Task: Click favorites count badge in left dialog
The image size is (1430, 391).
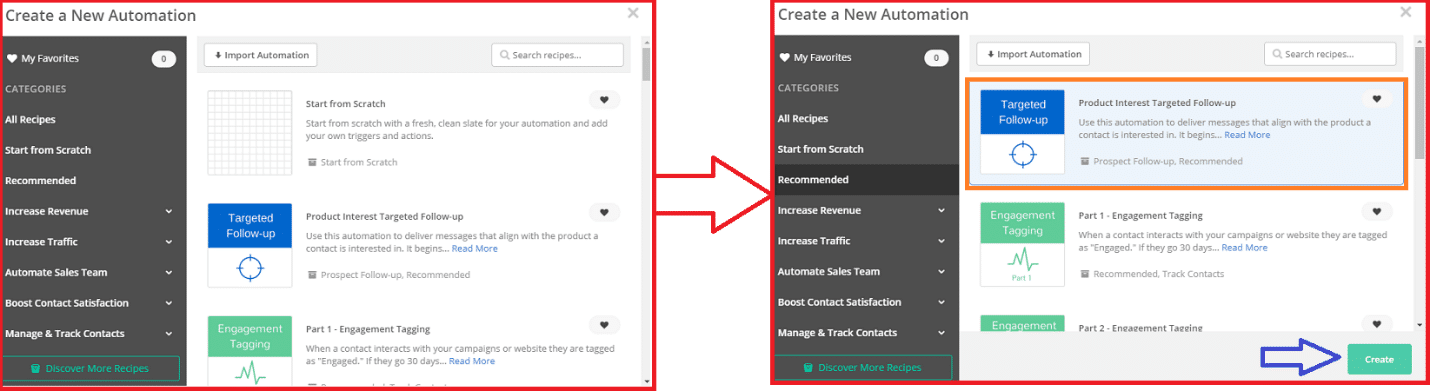Action: click(x=164, y=59)
